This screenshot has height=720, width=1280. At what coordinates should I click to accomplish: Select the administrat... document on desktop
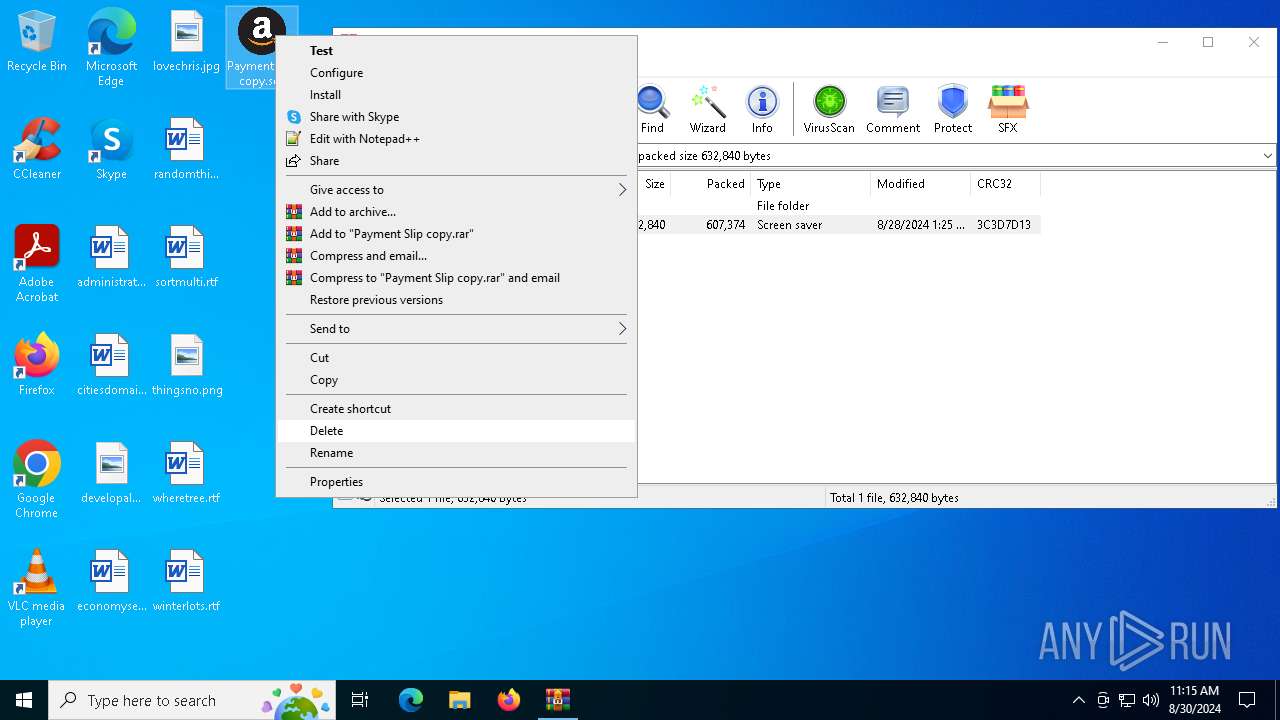pyautogui.click(x=111, y=258)
